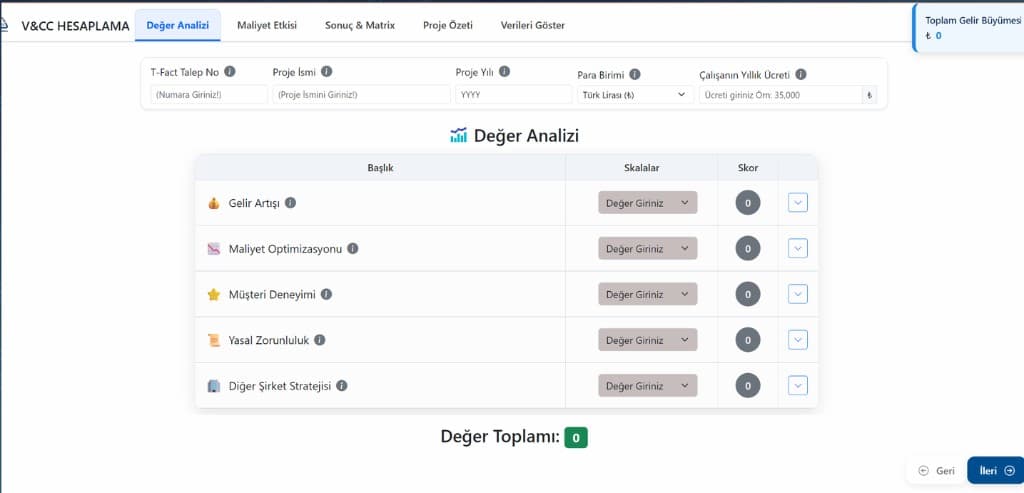Viewport: 1024px width, 493px height.
Task: Click the info icon beside Yasal Zorunluluk
Action: [x=320, y=340]
